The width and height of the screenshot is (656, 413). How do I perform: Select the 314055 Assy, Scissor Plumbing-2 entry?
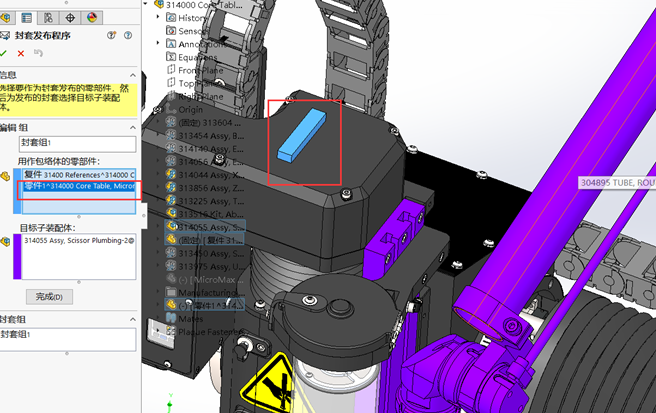79,240
